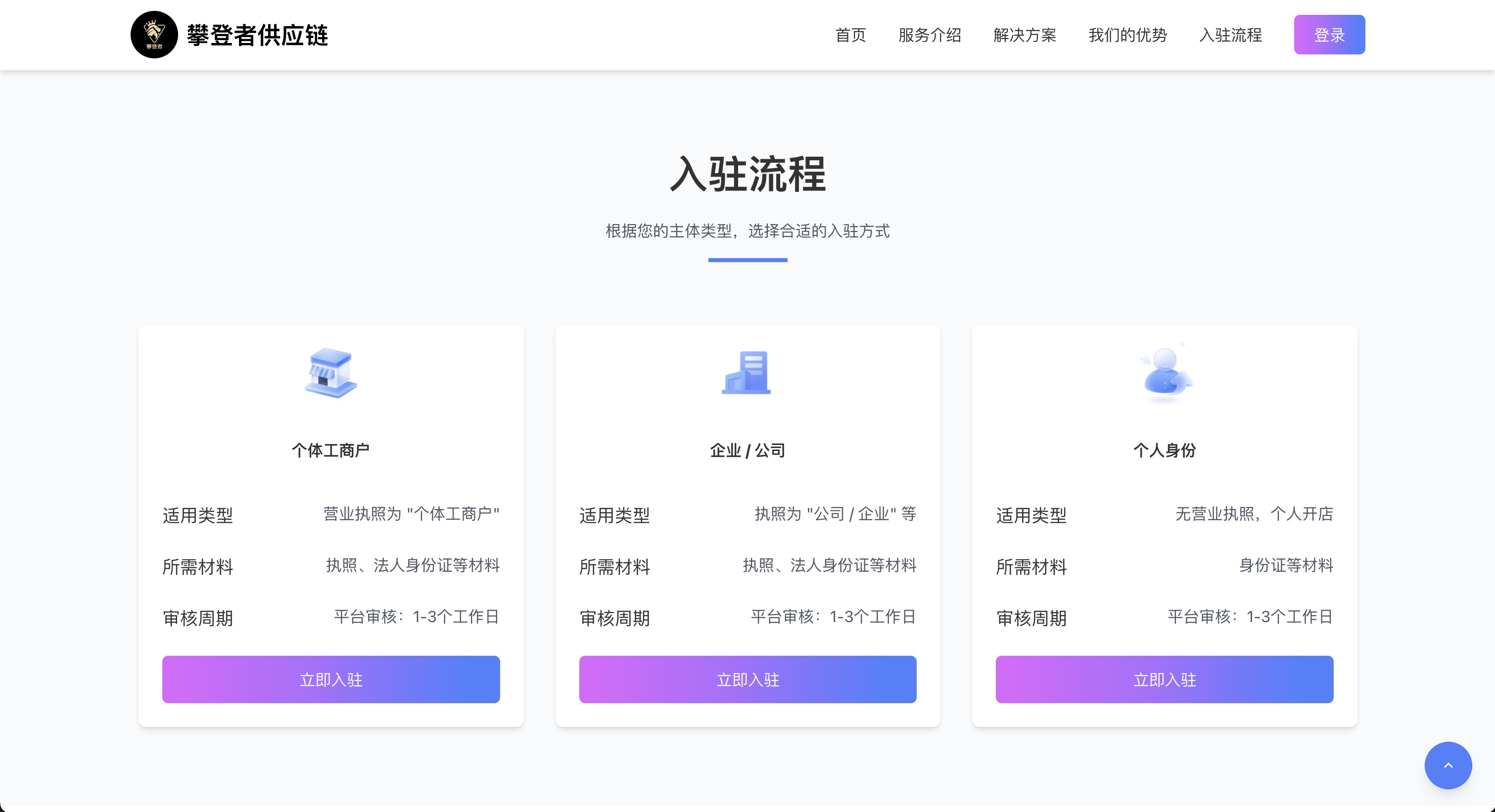Click the scroll-to-top arrow button

[x=1448, y=765]
